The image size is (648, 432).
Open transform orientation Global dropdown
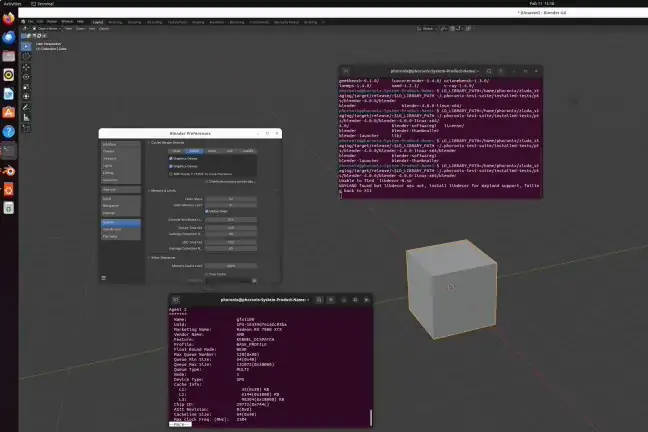(427, 29)
